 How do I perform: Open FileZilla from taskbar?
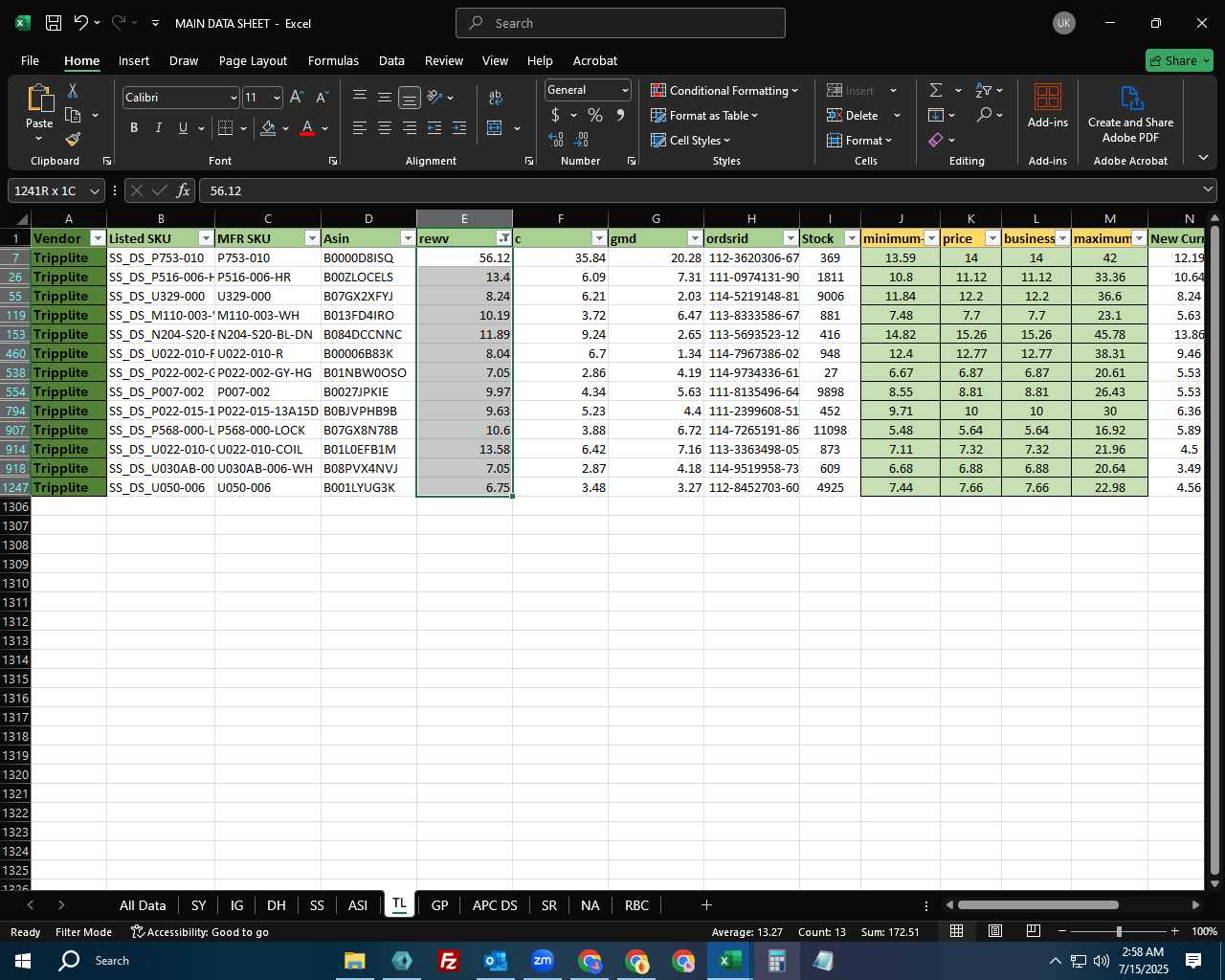tap(448, 960)
